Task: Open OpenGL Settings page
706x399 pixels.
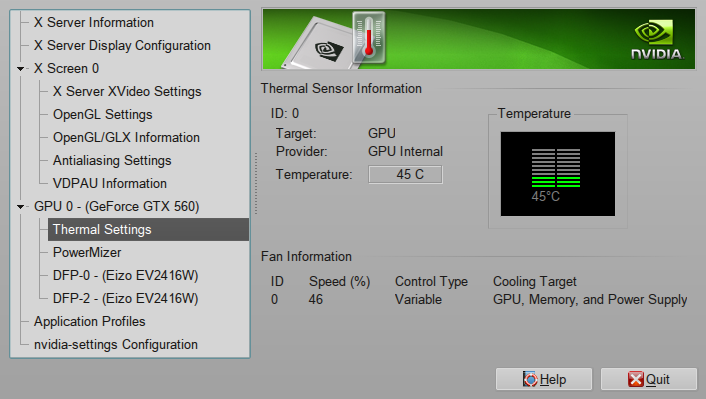Action: pos(103,114)
